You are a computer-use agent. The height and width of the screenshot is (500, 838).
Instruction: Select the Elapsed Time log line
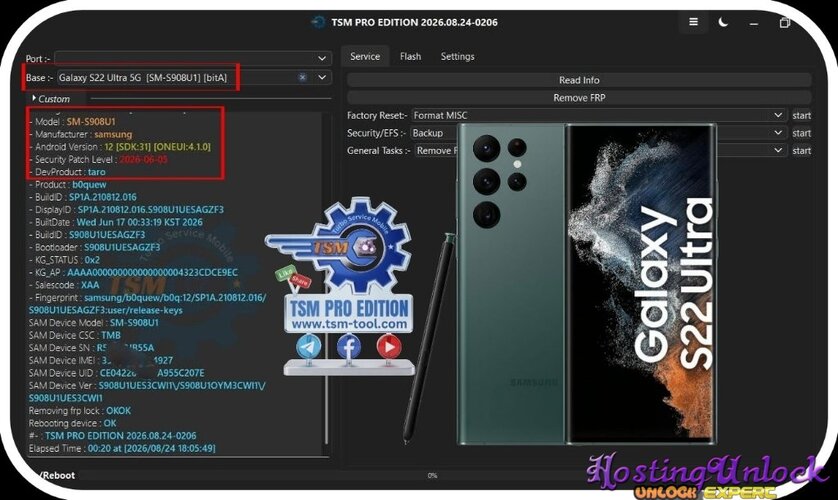pyautogui.click(x=122, y=448)
